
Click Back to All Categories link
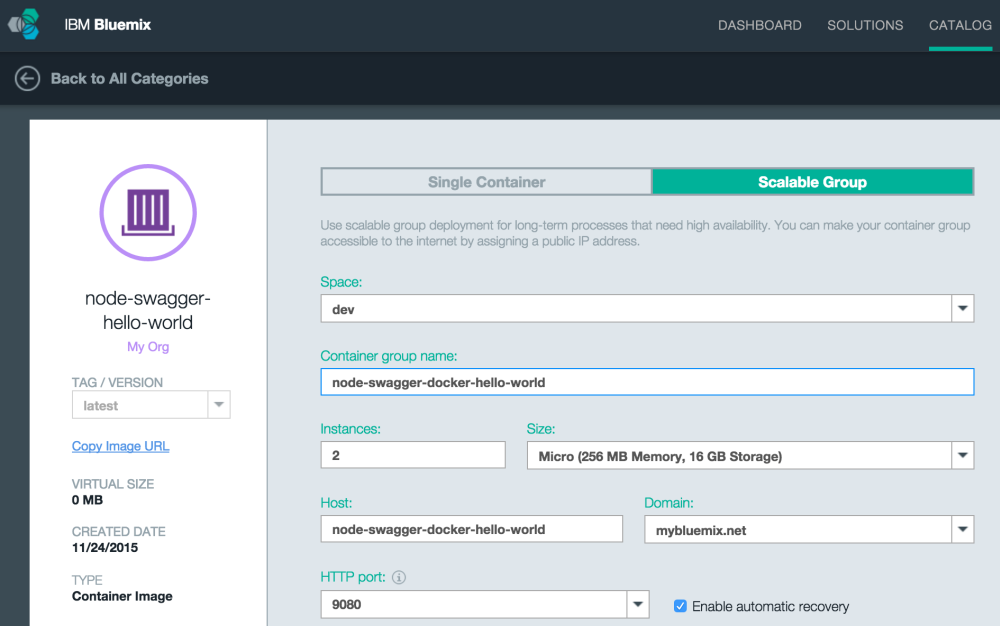(129, 78)
